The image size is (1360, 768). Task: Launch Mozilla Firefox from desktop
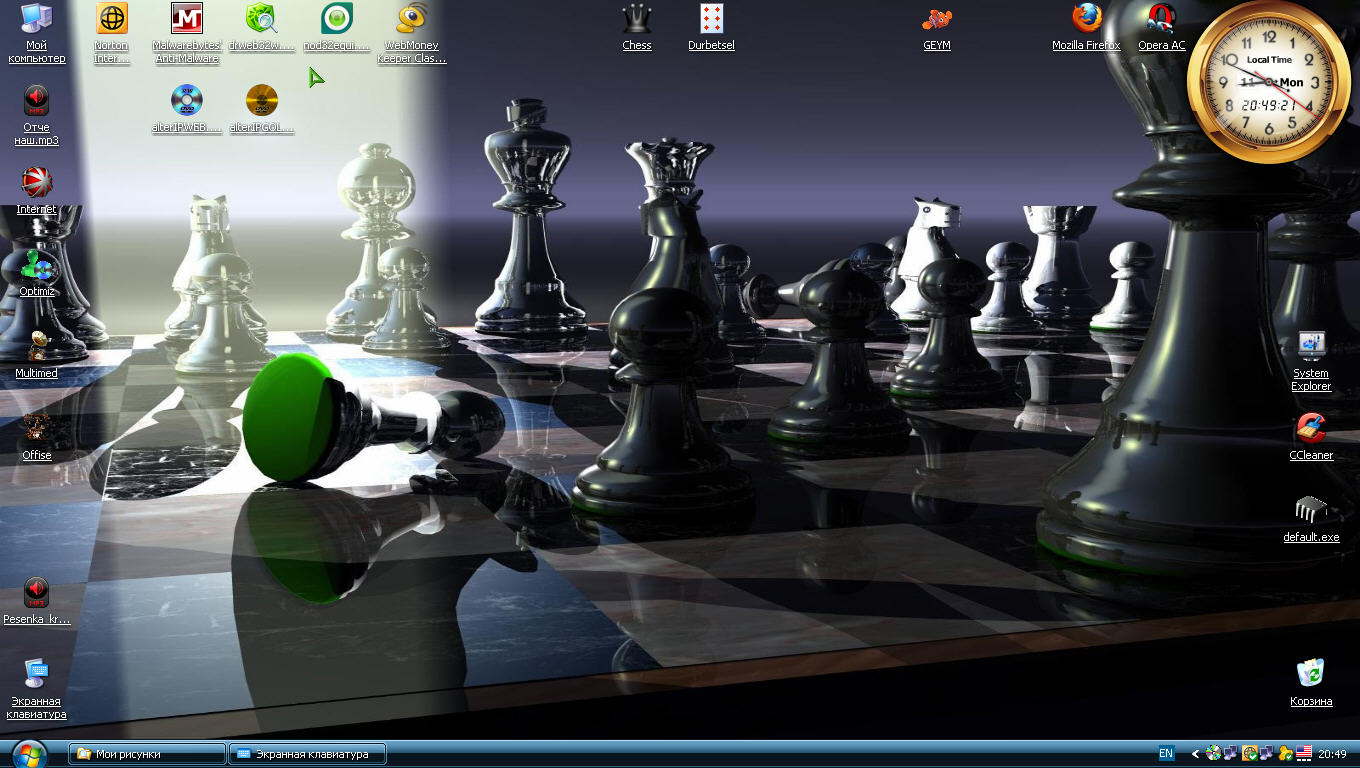coord(1087,28)
